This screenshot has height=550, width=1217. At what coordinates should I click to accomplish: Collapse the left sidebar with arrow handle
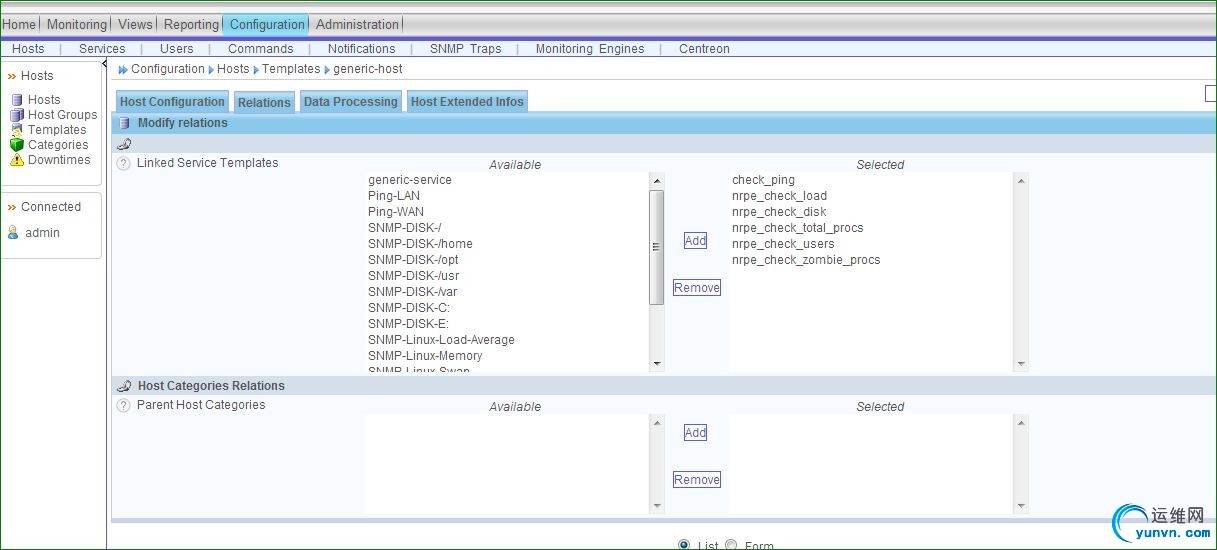(105, 65)
